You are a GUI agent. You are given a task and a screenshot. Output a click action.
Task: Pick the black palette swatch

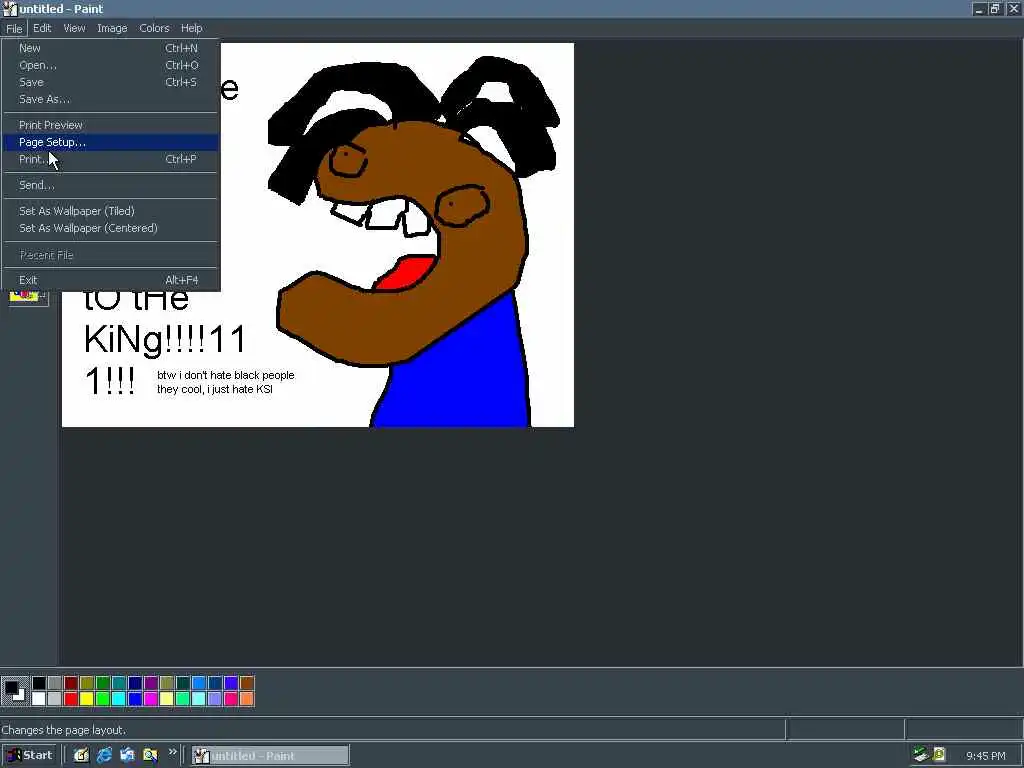pyautogui.click(x=39, y=683)
